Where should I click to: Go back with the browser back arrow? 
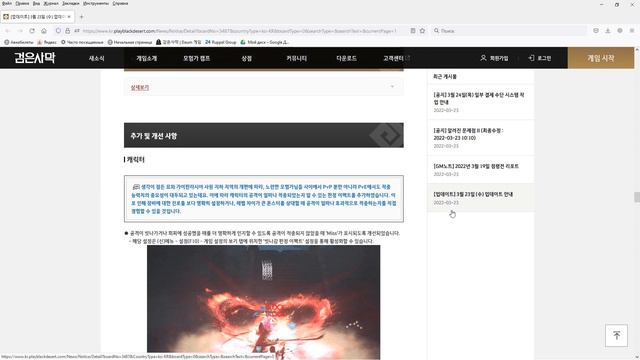pos(7,31)
